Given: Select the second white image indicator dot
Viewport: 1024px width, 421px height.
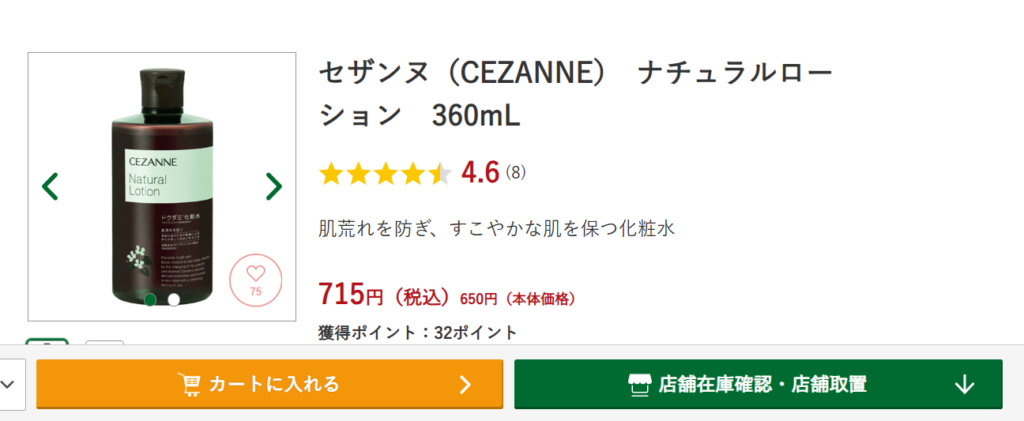Looking at the screenshot, I should (x=173, y=299).
